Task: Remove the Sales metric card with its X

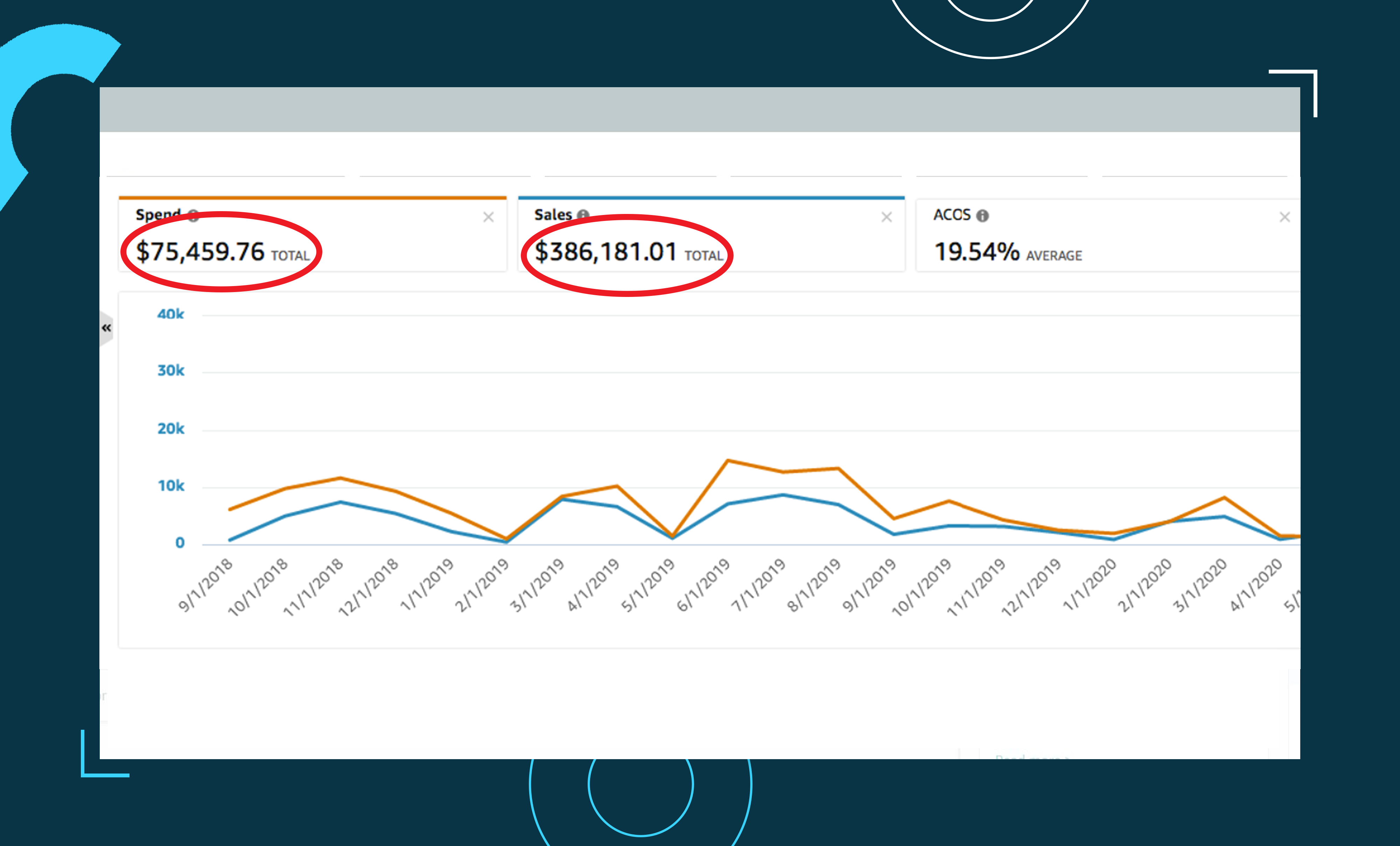Action: [x=886, y=217]
